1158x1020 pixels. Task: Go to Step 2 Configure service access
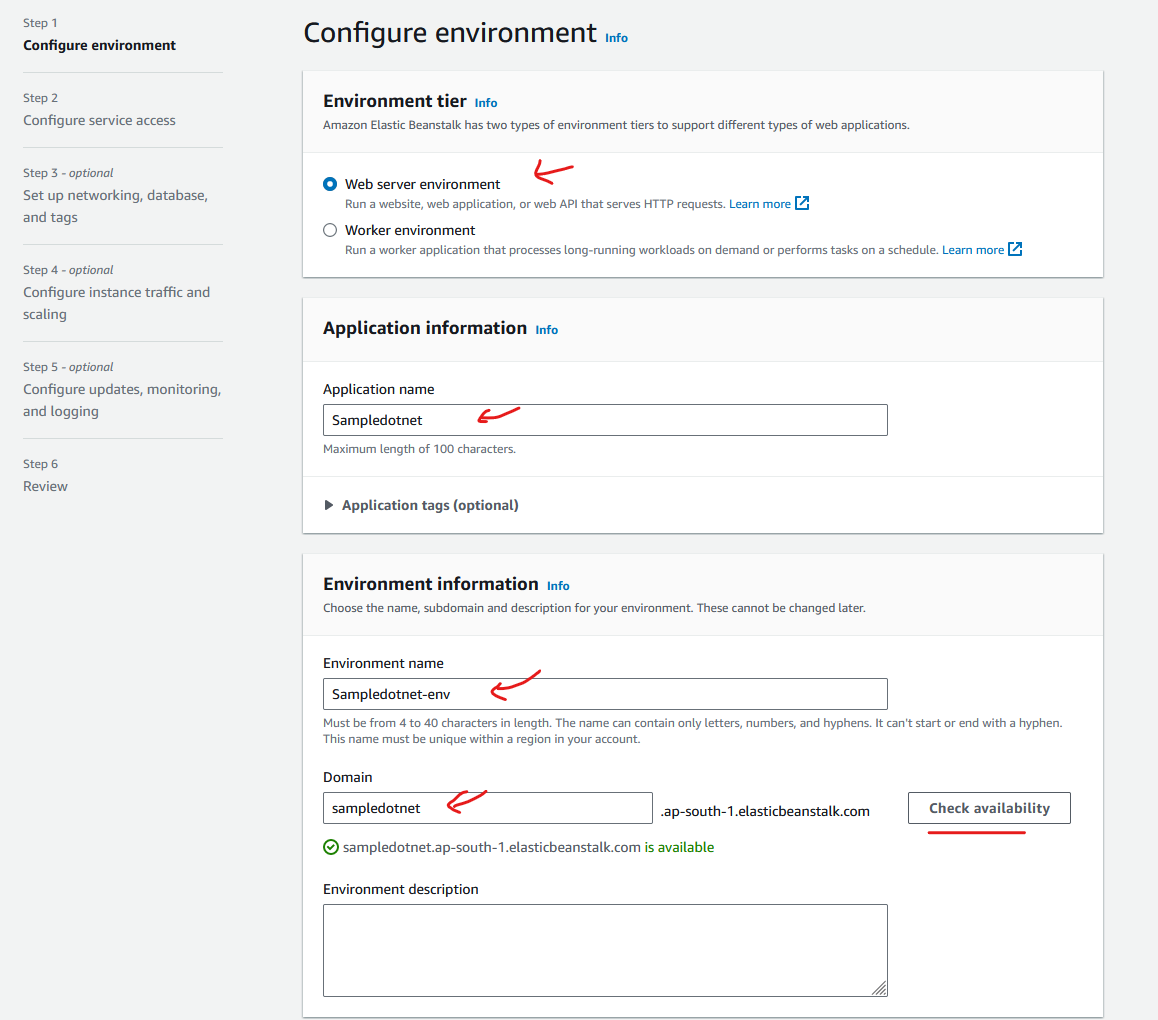(x=99, y=120)
